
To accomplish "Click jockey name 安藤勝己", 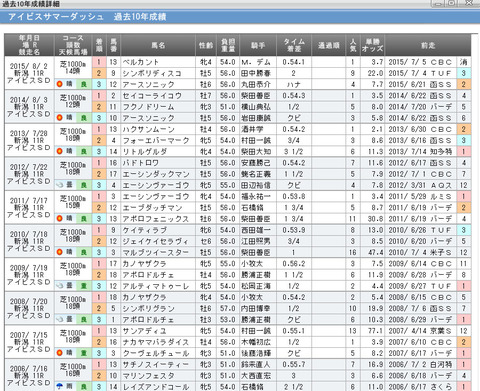I will coord(256,163).
